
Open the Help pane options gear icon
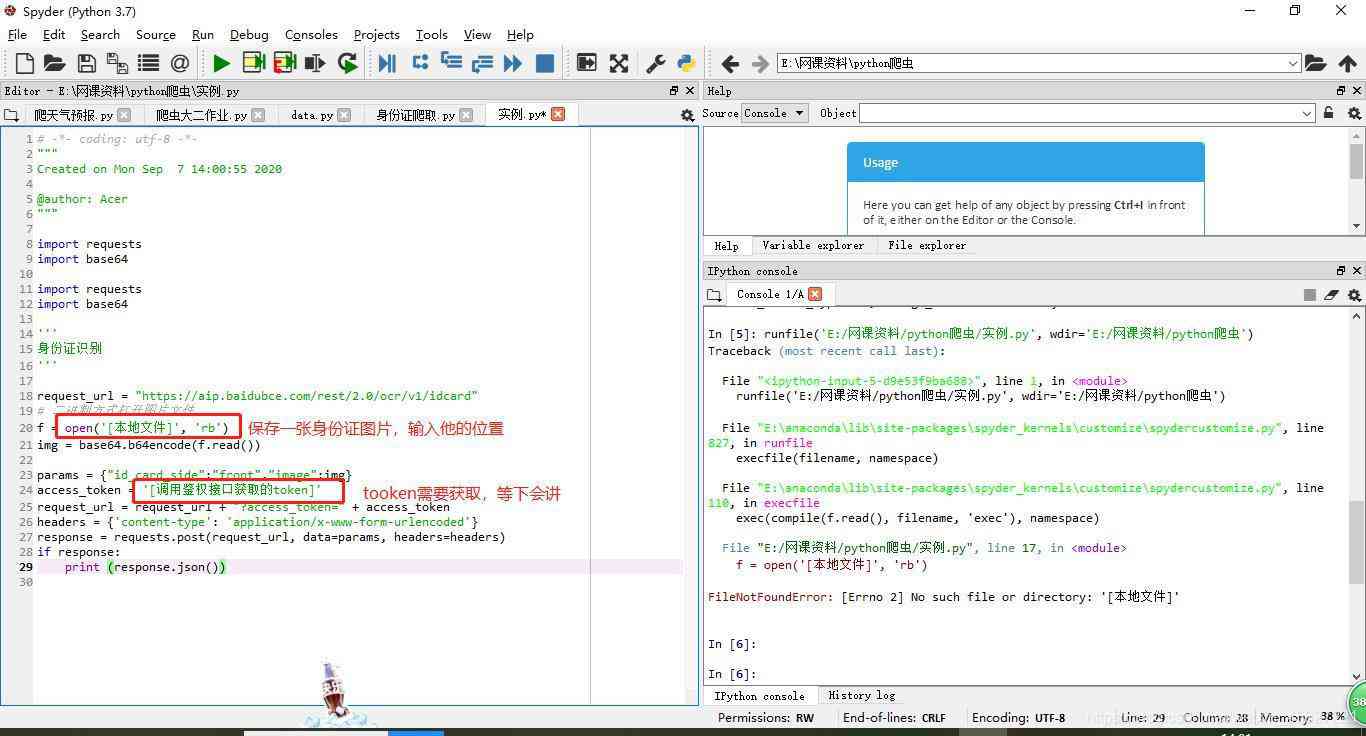pos(1355,113)
